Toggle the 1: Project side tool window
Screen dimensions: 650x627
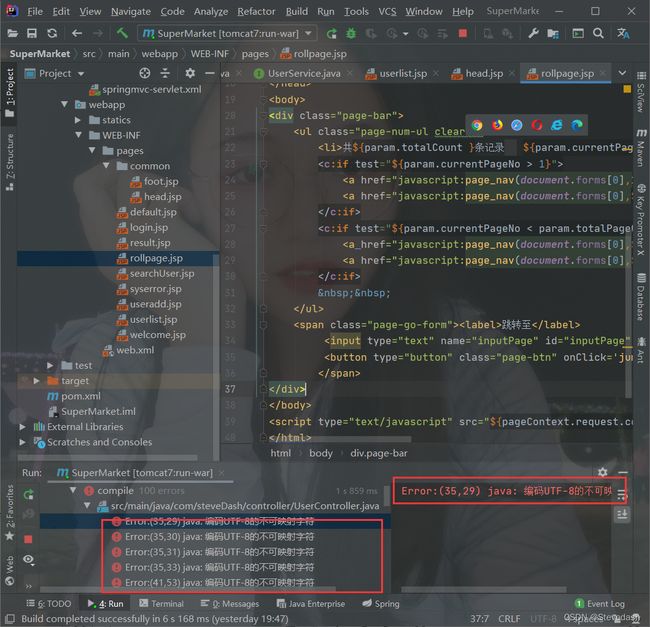tap(10, 92)
